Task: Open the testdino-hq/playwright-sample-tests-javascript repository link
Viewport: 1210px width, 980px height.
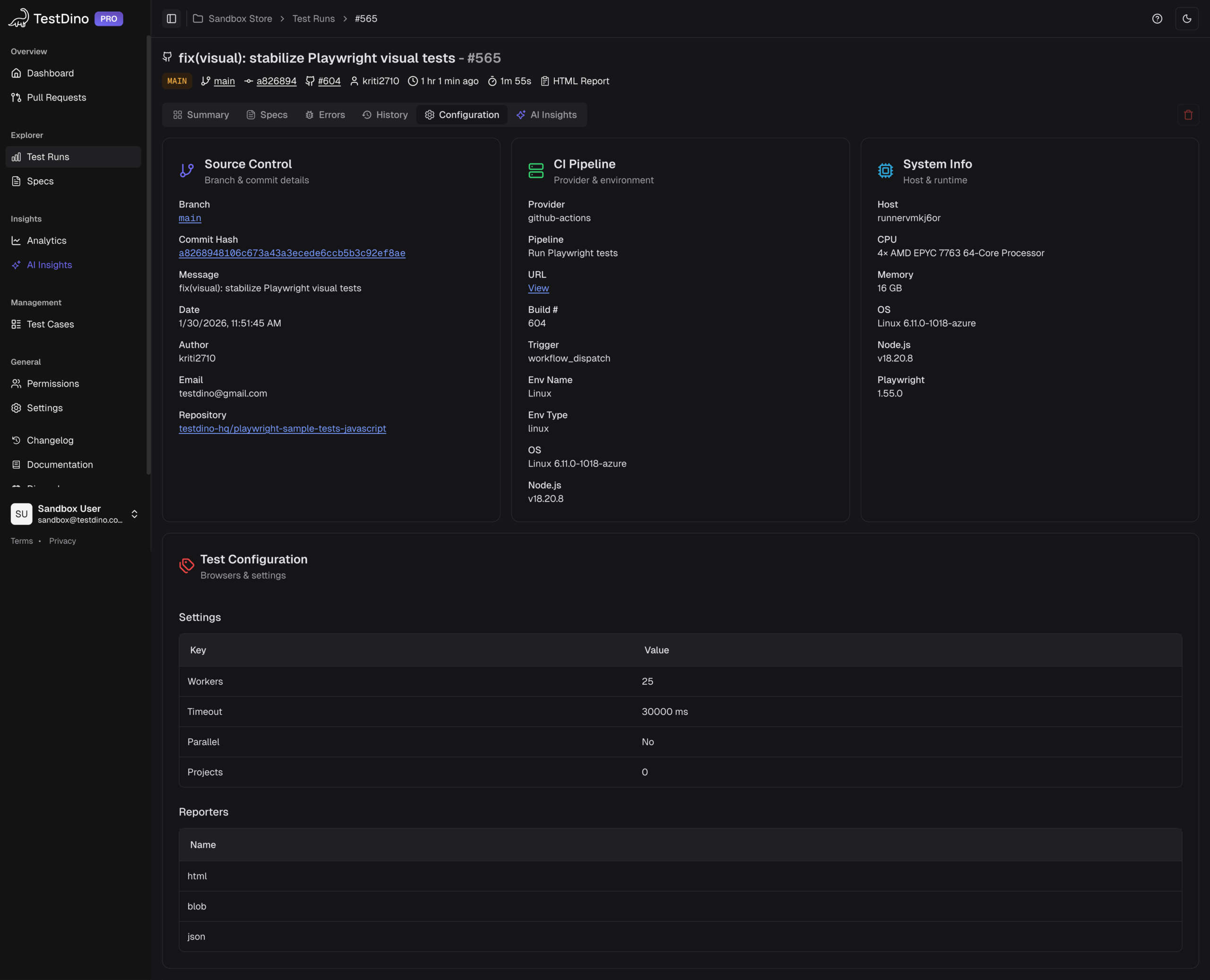Action: [282, 429]
